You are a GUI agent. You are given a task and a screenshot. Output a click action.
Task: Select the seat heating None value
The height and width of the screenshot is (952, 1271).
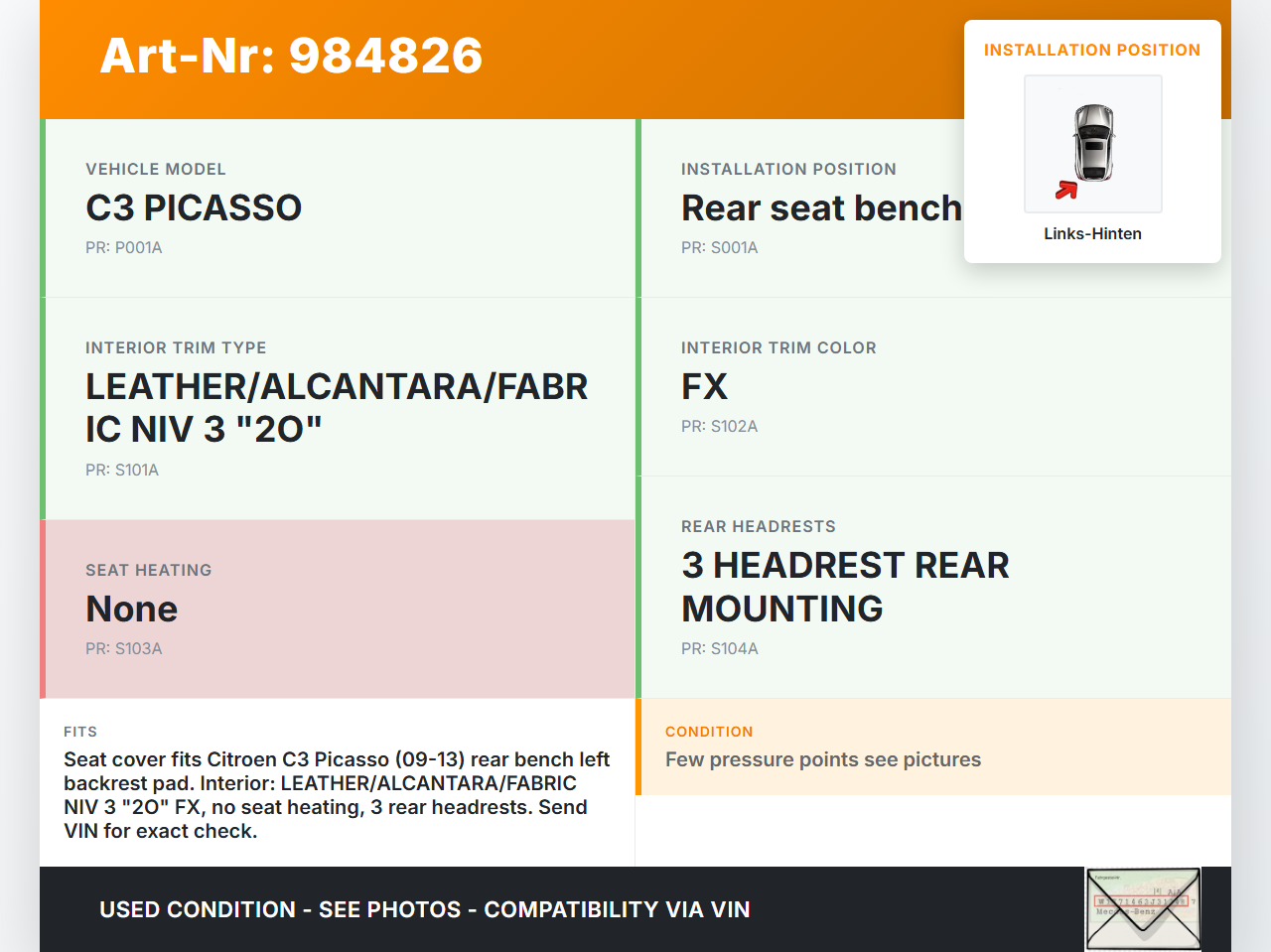tap(131, 610)
